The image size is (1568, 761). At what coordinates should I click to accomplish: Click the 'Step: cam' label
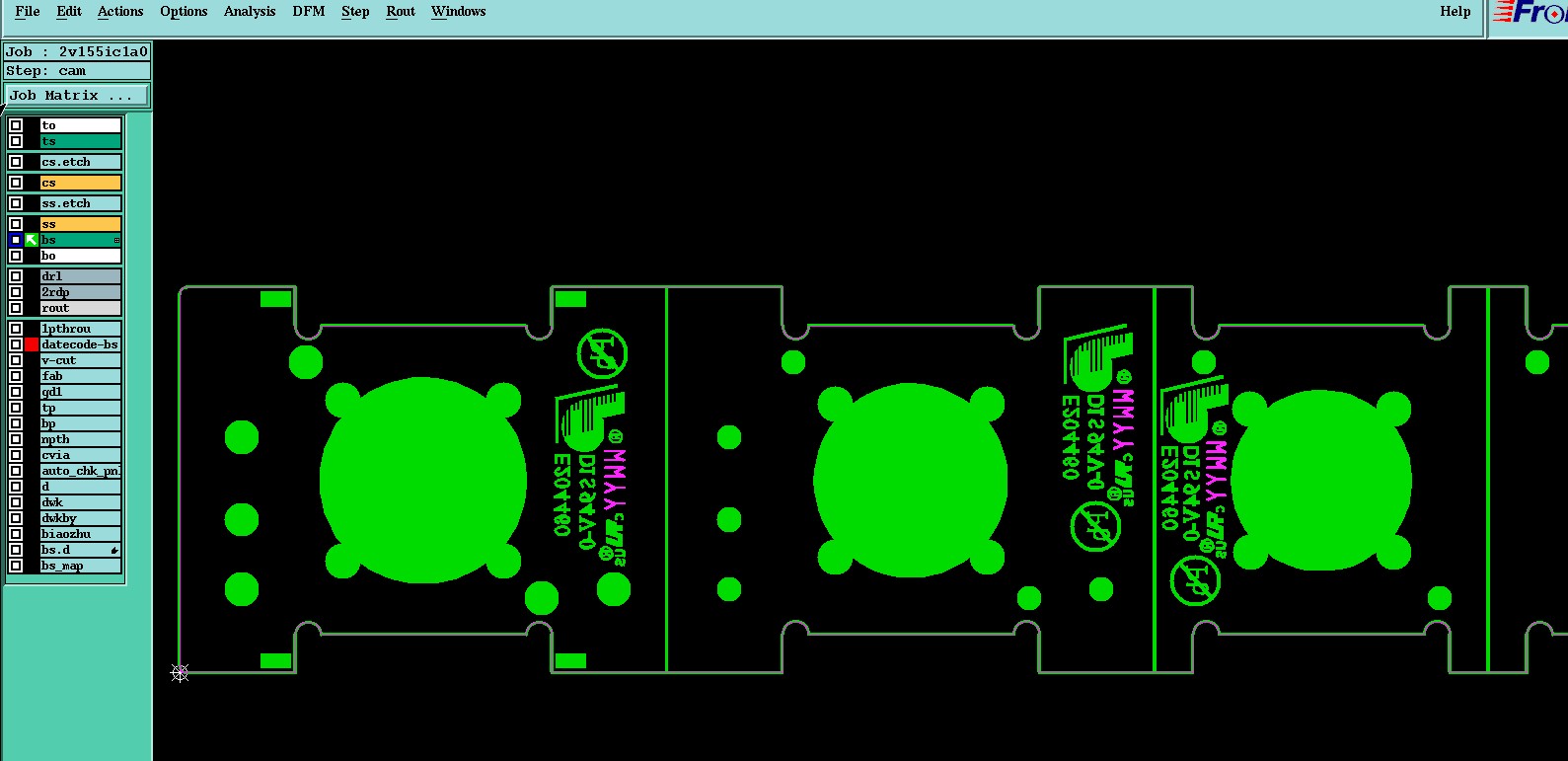[x=77, y=71]
